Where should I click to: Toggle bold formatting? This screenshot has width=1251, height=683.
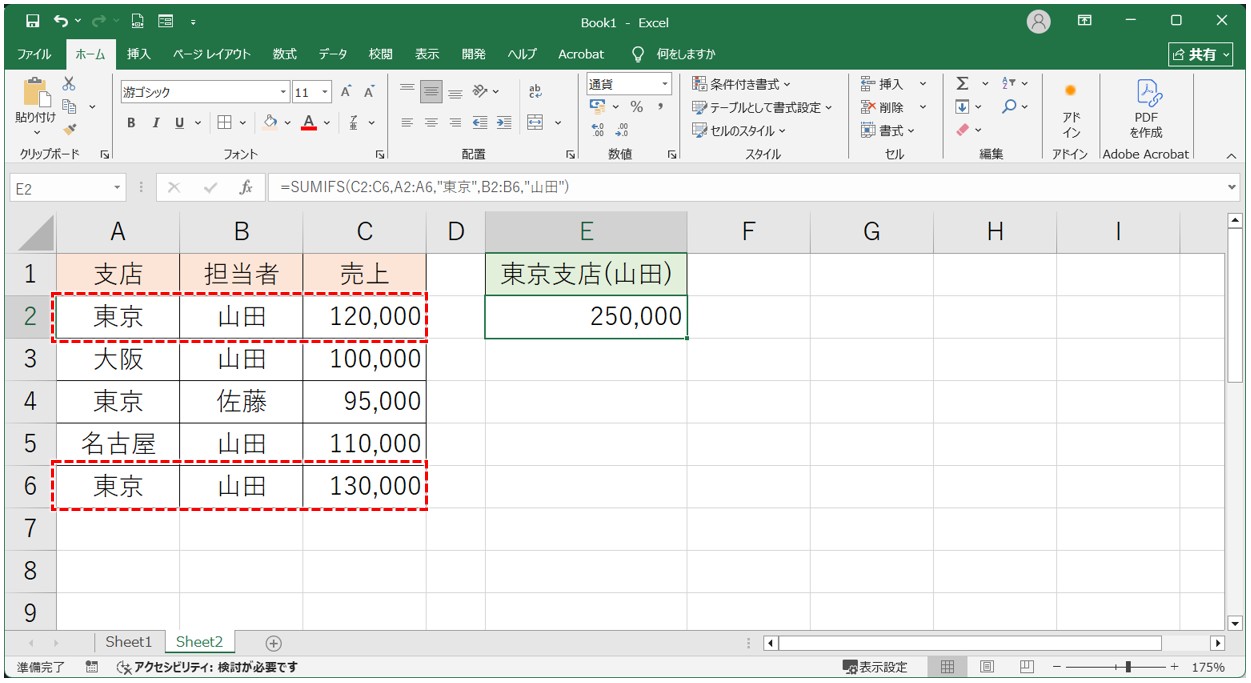tap(131, 123)
